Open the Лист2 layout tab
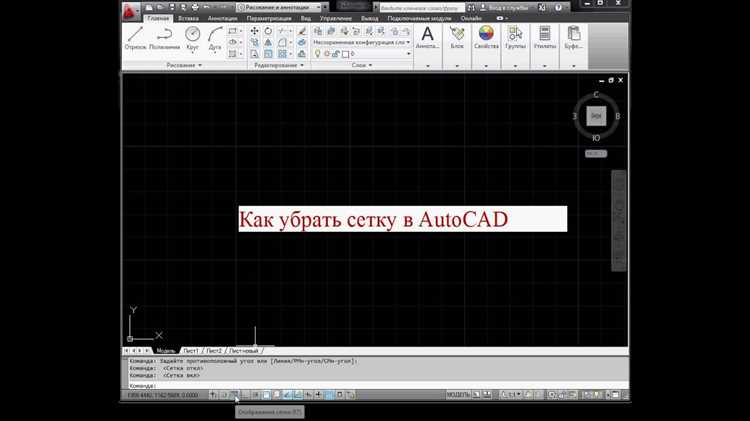This screenshot has height=421, width=750. point(214,351)
